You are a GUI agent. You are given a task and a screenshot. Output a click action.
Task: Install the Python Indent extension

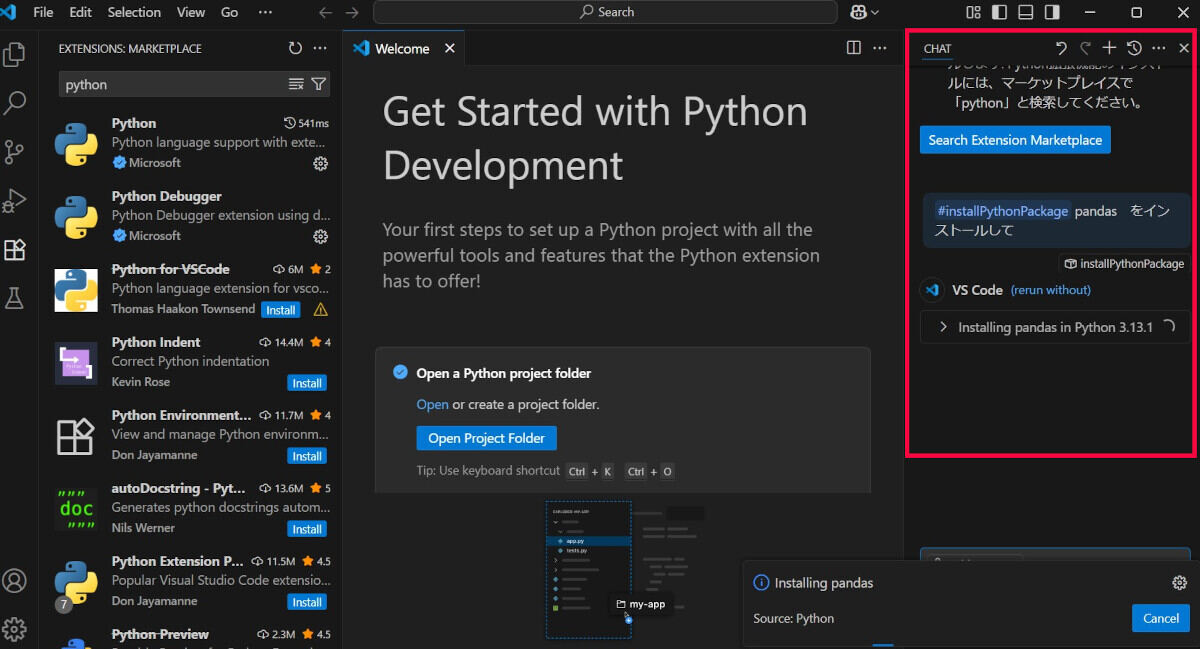pos(307,383)
